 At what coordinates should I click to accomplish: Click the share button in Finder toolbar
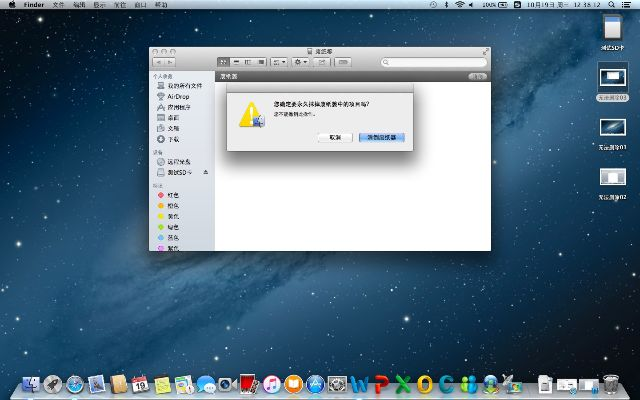322,62
